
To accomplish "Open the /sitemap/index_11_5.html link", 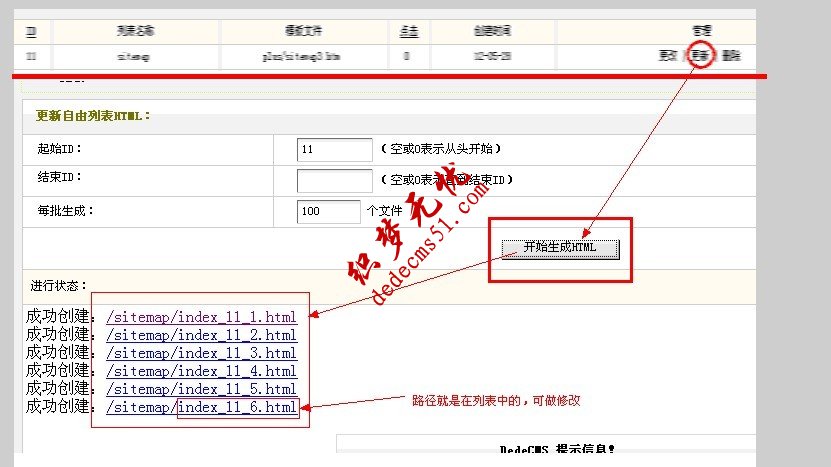I will 201,389.
